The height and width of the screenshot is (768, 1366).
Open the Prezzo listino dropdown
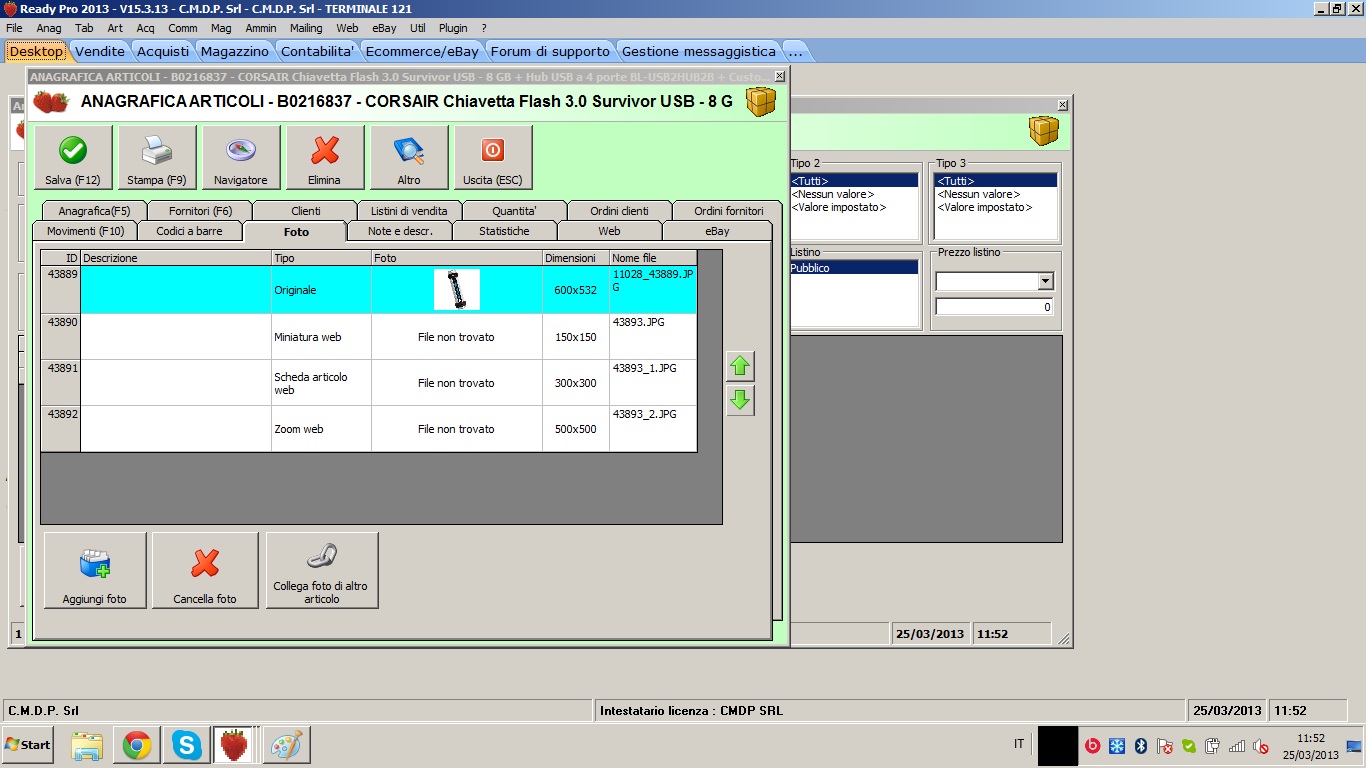click(x=1045, y=281)
